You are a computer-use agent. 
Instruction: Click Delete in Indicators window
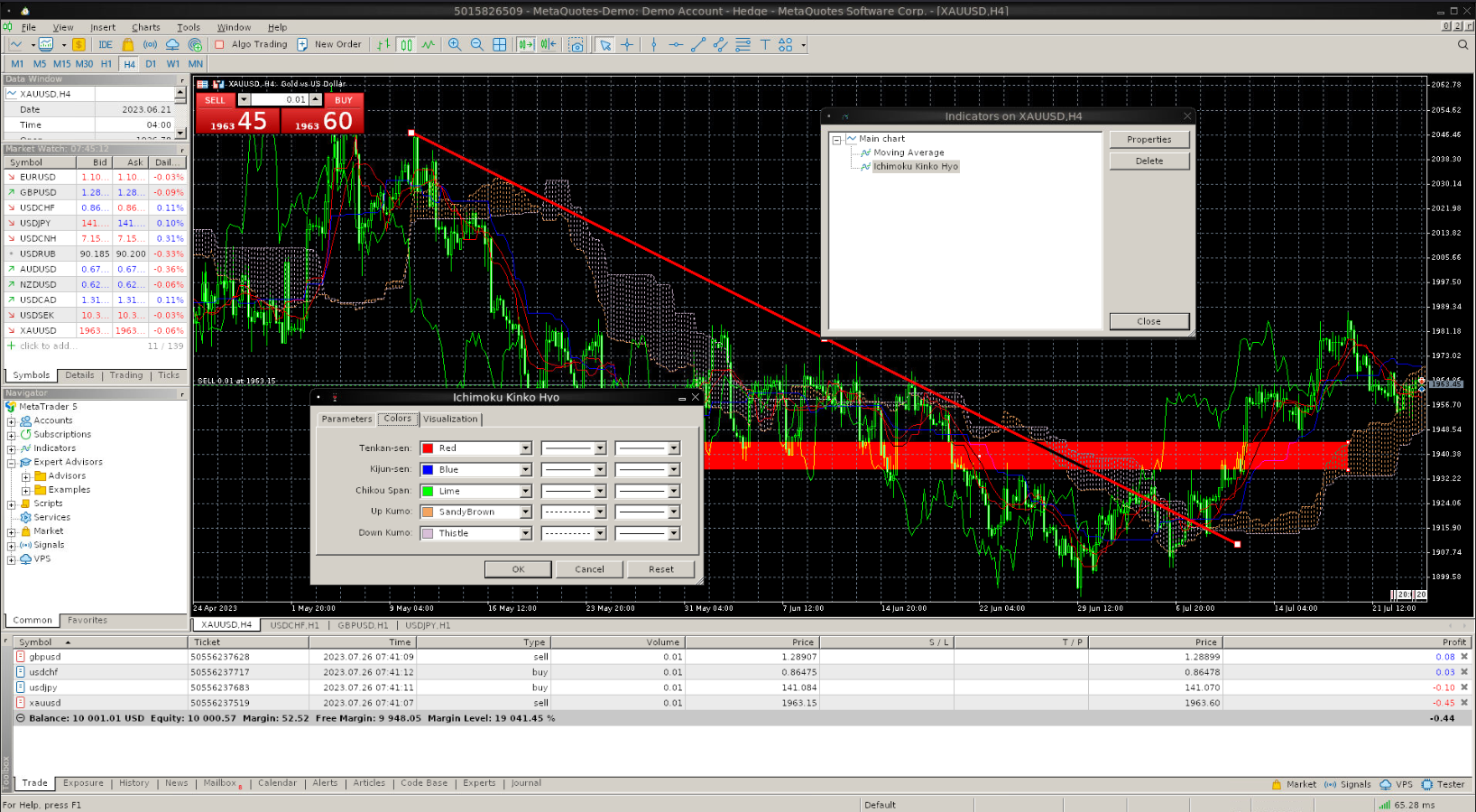pyautogui.click(x=1149, y=161)
